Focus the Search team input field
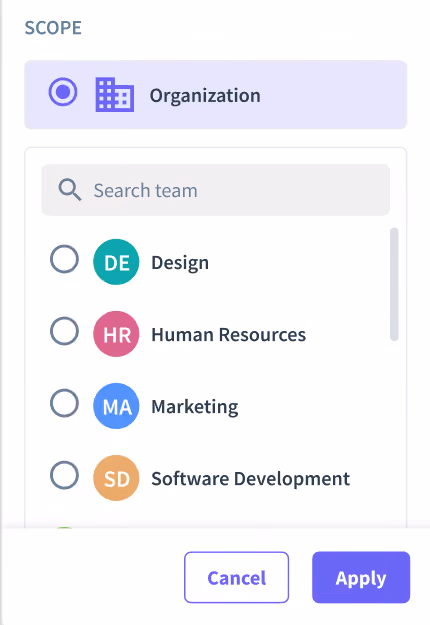Viewport: 430px width, 625px height. 216,190
